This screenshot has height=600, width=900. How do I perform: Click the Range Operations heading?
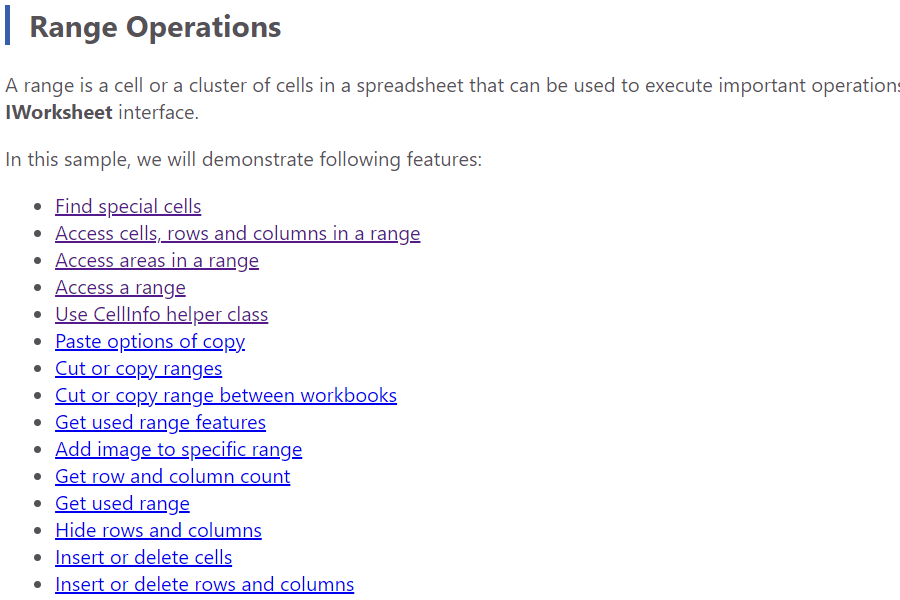(155, 27)
